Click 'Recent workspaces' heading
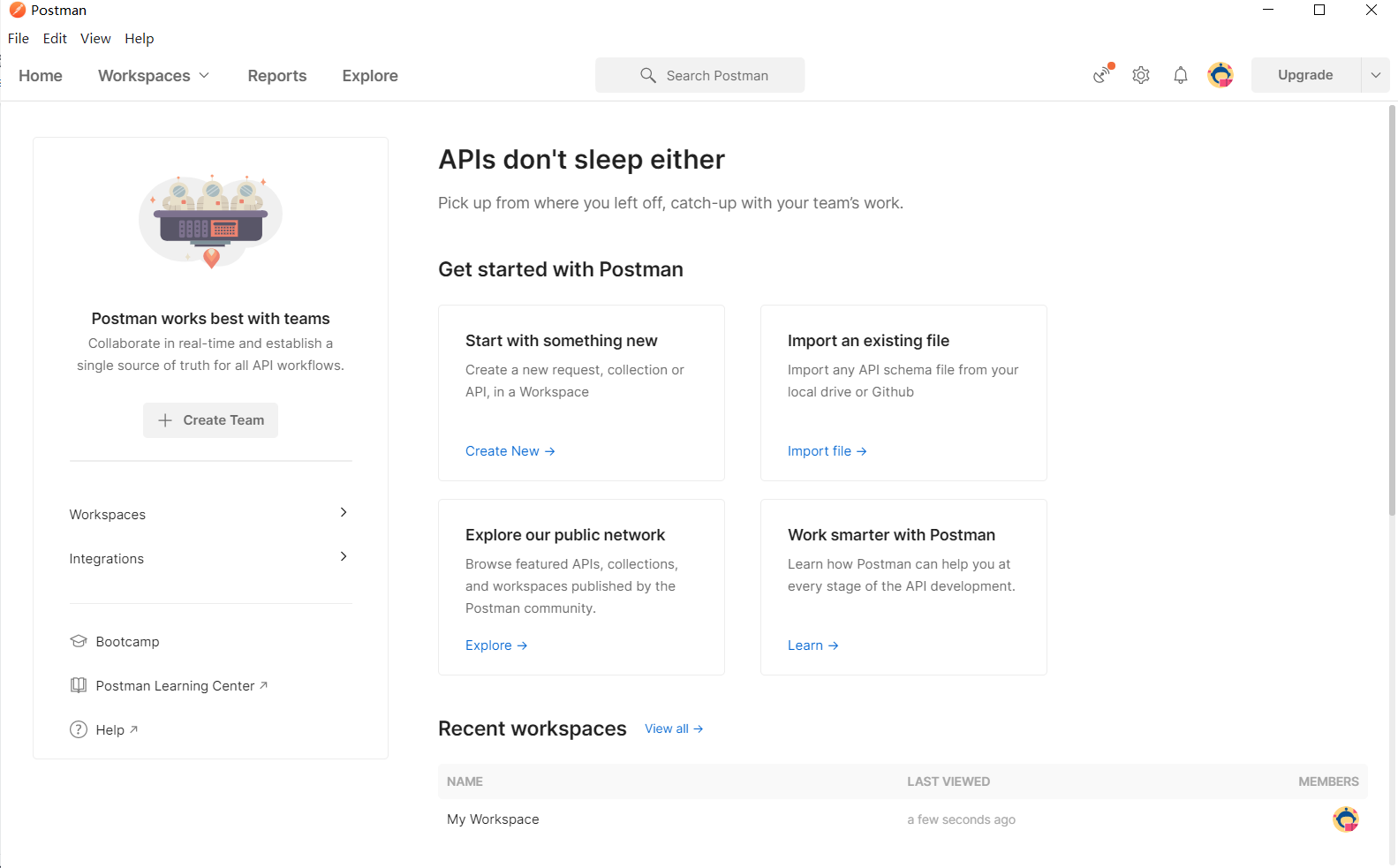1398x868 pixels. 533,728
